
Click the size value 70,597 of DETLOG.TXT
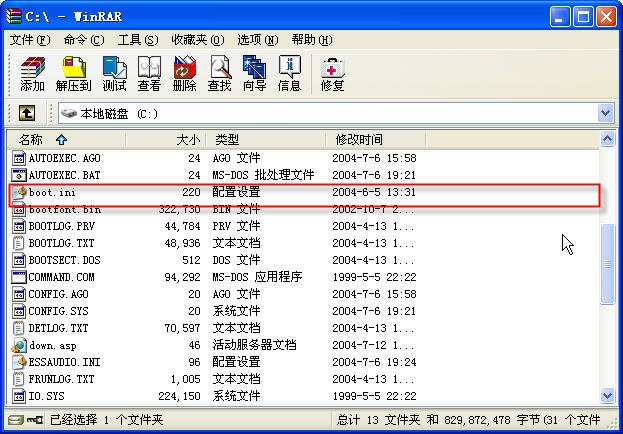[182, 328]
